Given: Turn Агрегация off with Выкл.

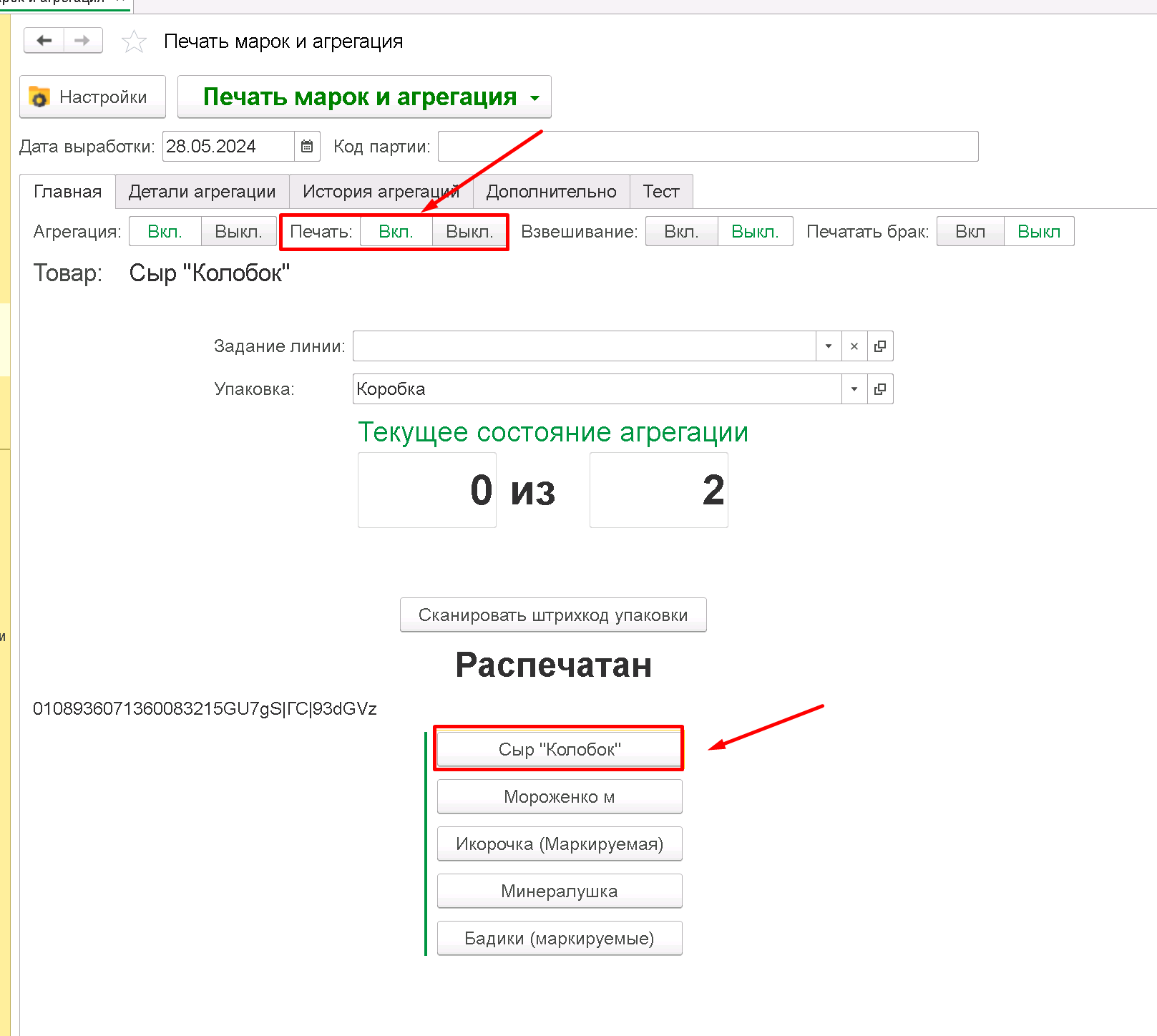Looking at the screenshot, I should pyautogui.click(x=239, y=232).
